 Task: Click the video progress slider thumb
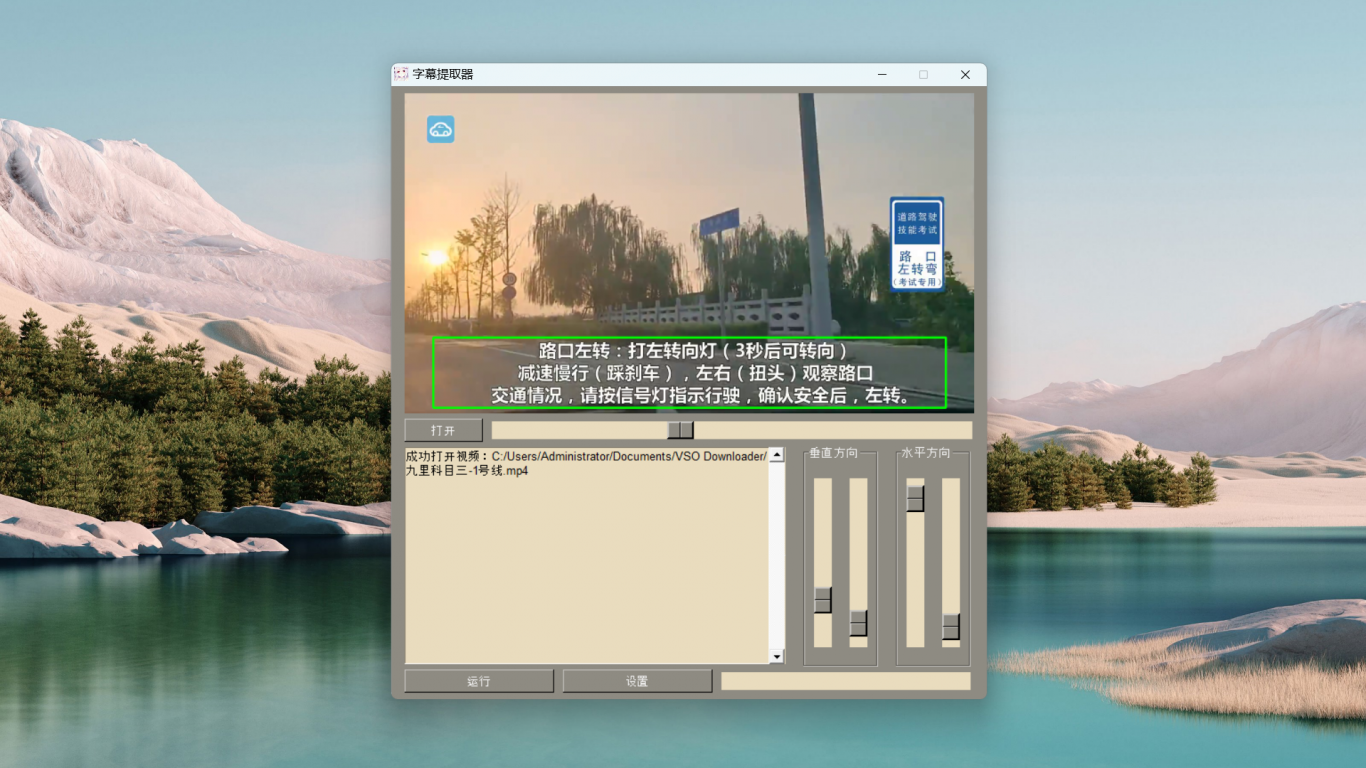click(x=680, y=430)
